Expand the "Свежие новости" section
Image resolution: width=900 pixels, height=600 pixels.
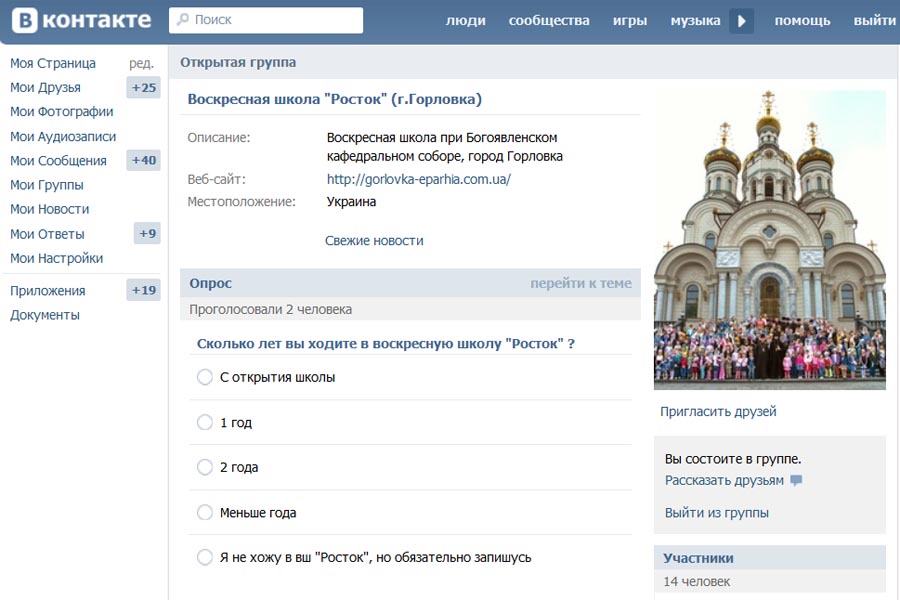tap(374, 241)
